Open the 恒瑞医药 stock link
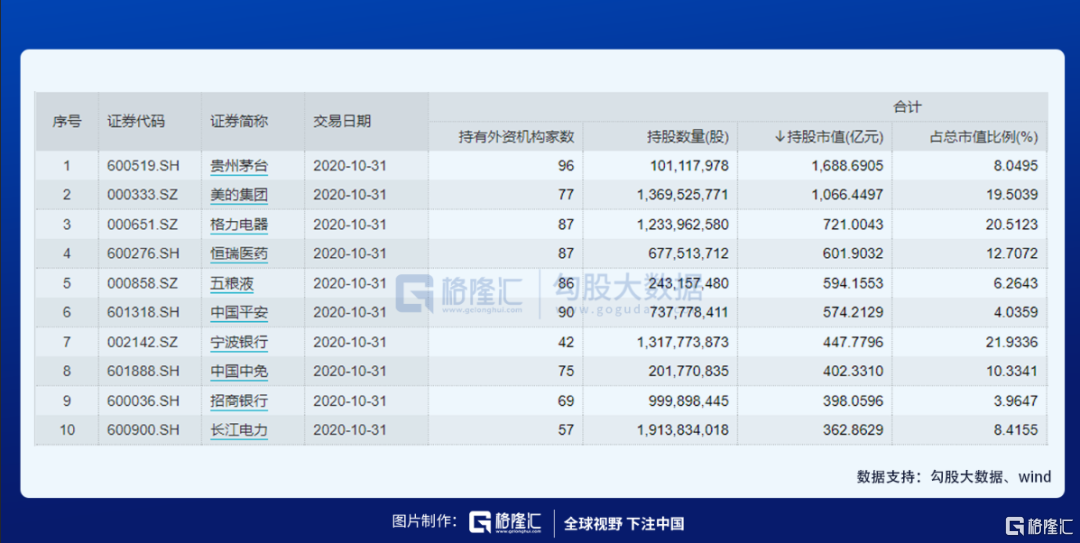The height and width of the screenshot is (543, 1080). (x=239, y=254)
